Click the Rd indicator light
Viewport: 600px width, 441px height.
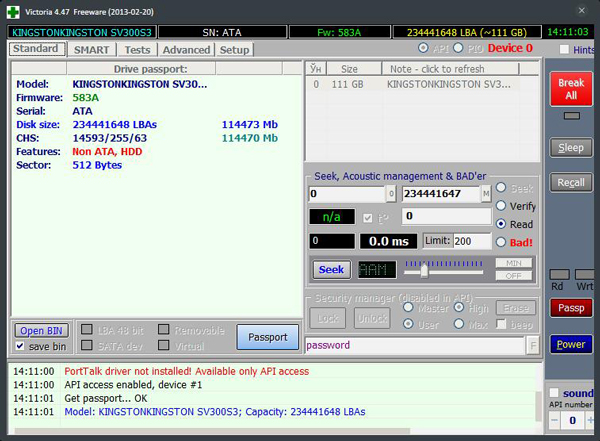(x=559, y=274)
